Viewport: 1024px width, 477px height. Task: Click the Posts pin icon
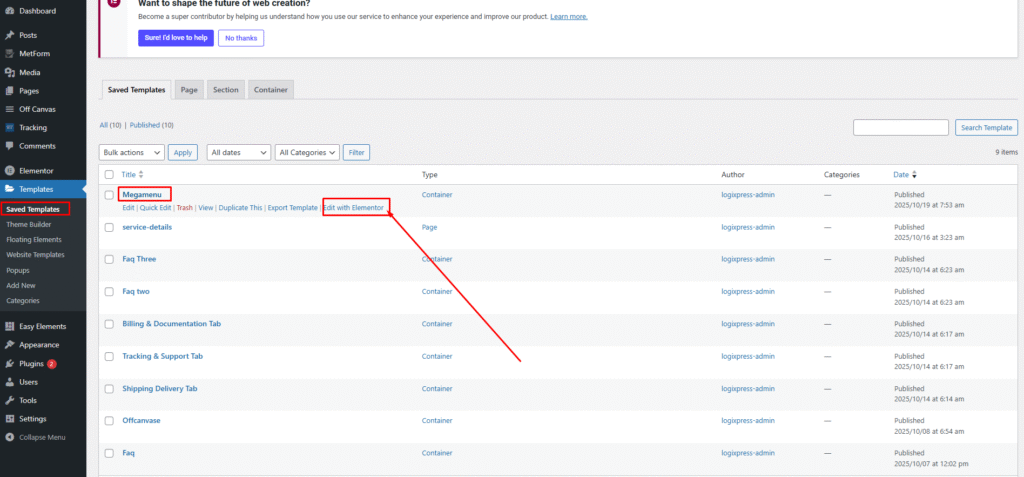(9, 35)
